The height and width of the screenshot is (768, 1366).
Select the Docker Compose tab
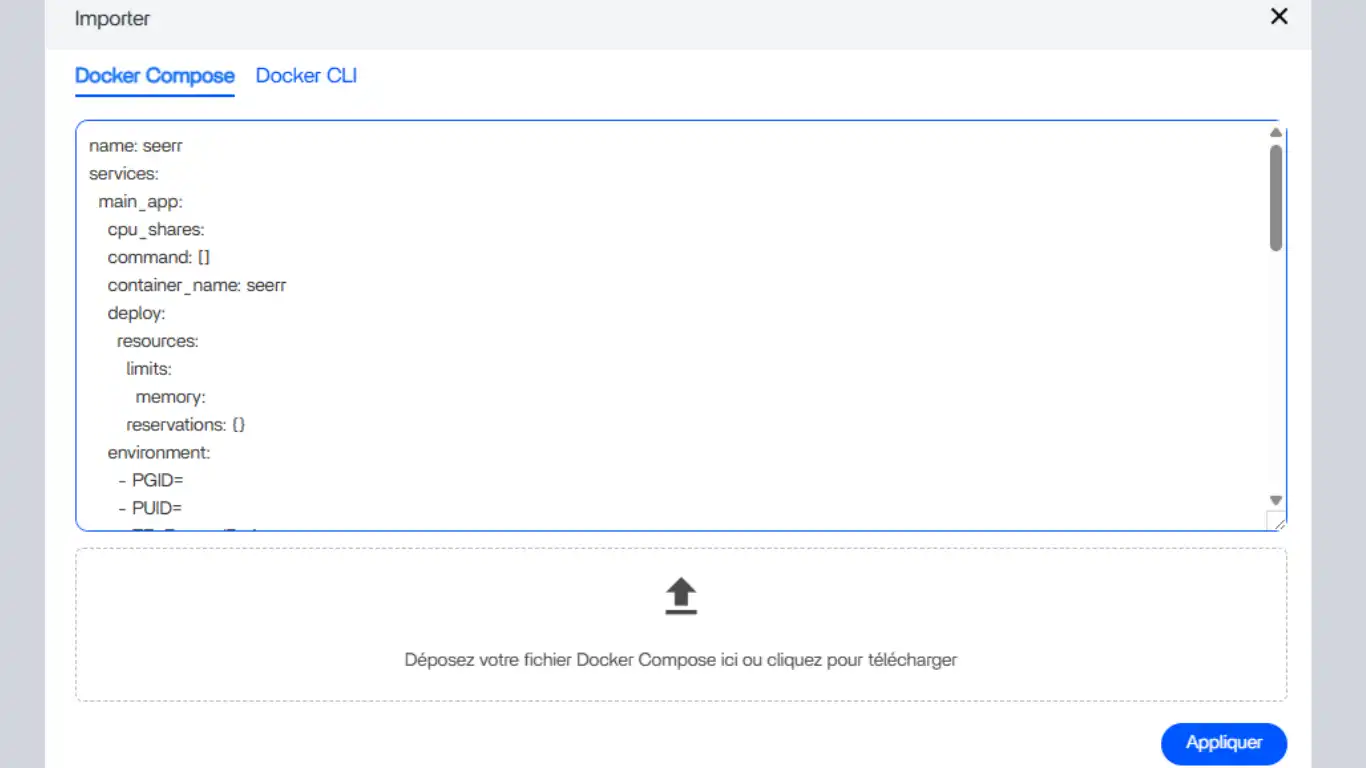[155, 76]
